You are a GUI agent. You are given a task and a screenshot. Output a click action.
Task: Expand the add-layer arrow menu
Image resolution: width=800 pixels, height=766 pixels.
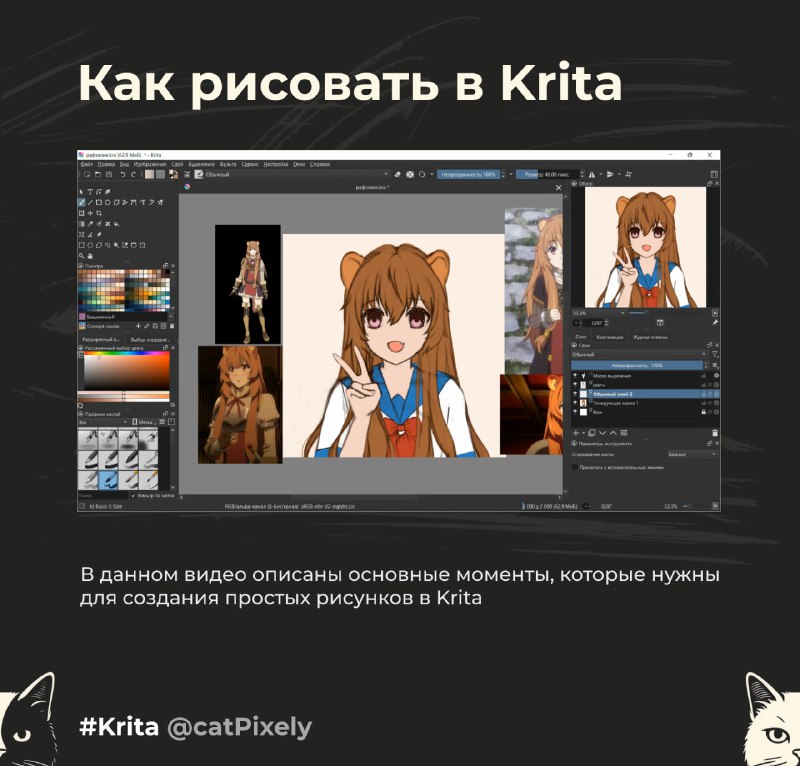click(x=583, y=433)
